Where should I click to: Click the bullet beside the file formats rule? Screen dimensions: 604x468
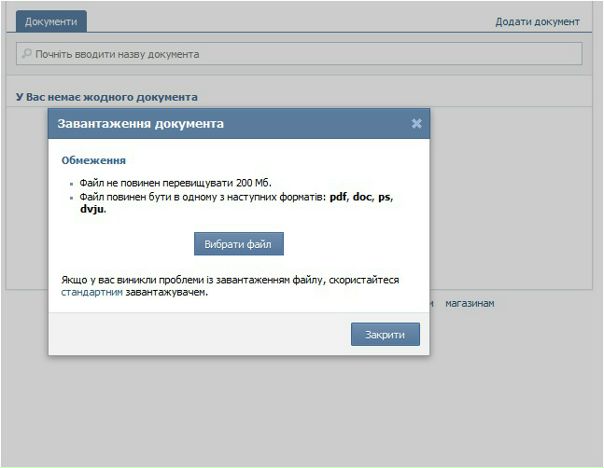point(73,198)
